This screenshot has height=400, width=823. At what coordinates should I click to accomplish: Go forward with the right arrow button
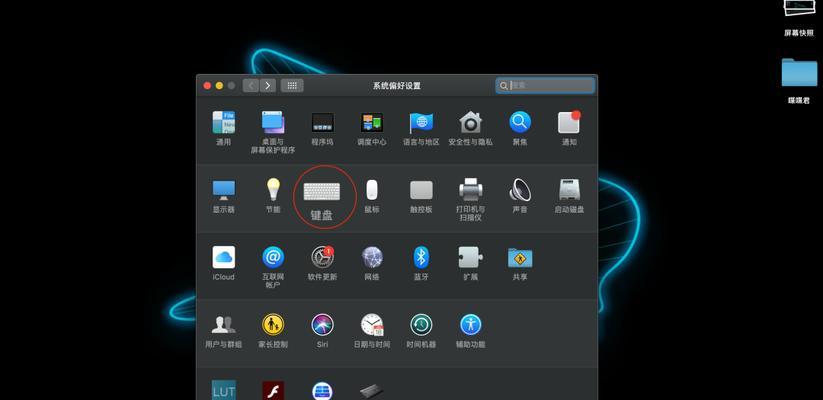[x=268, y=86]
